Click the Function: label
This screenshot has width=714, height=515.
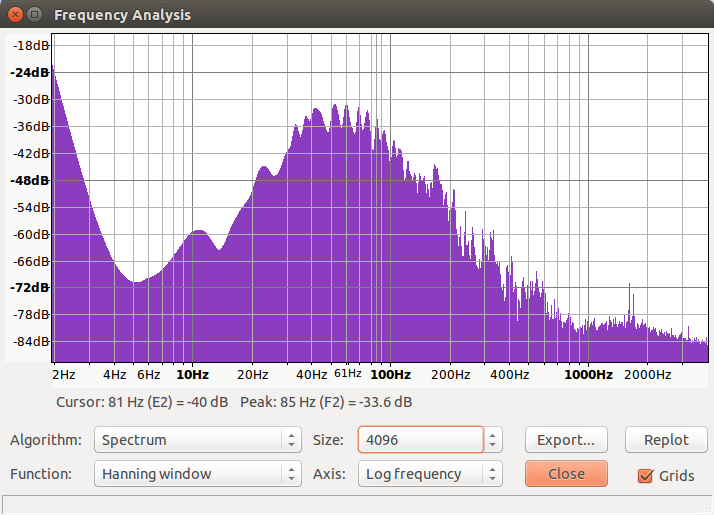(41, 474)
